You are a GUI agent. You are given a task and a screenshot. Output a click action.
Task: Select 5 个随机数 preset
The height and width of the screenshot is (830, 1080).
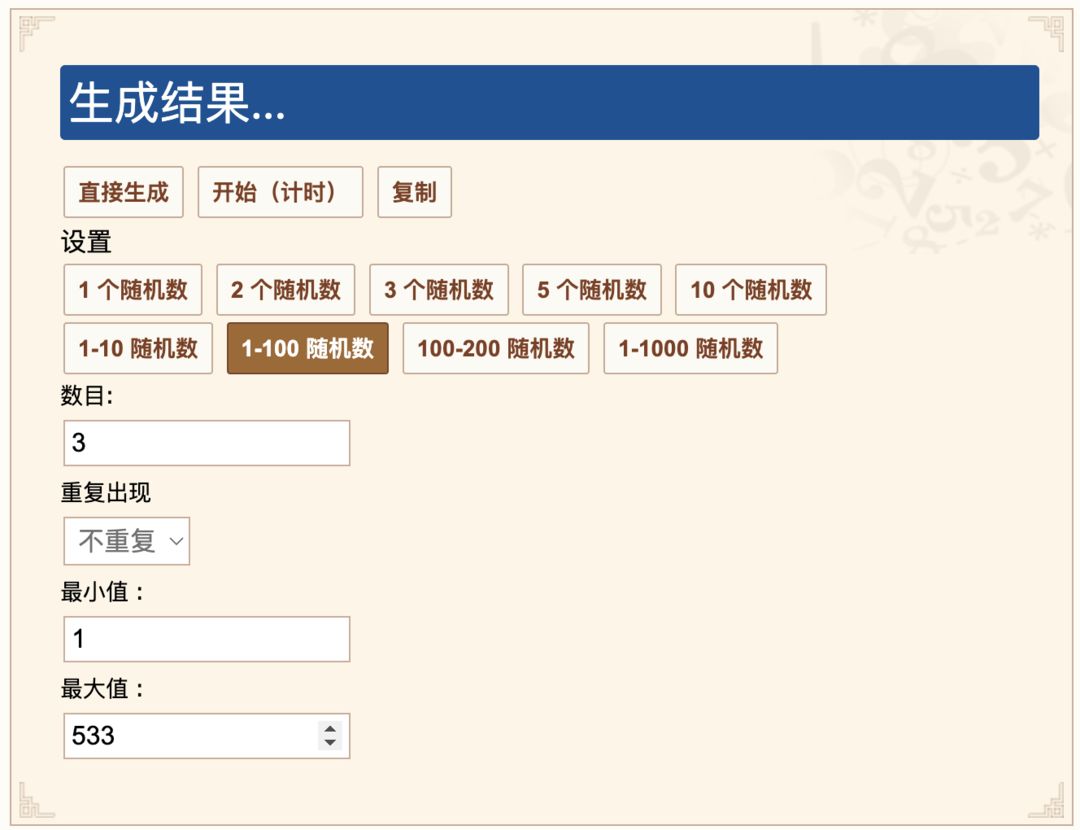(x=592, y=289)
